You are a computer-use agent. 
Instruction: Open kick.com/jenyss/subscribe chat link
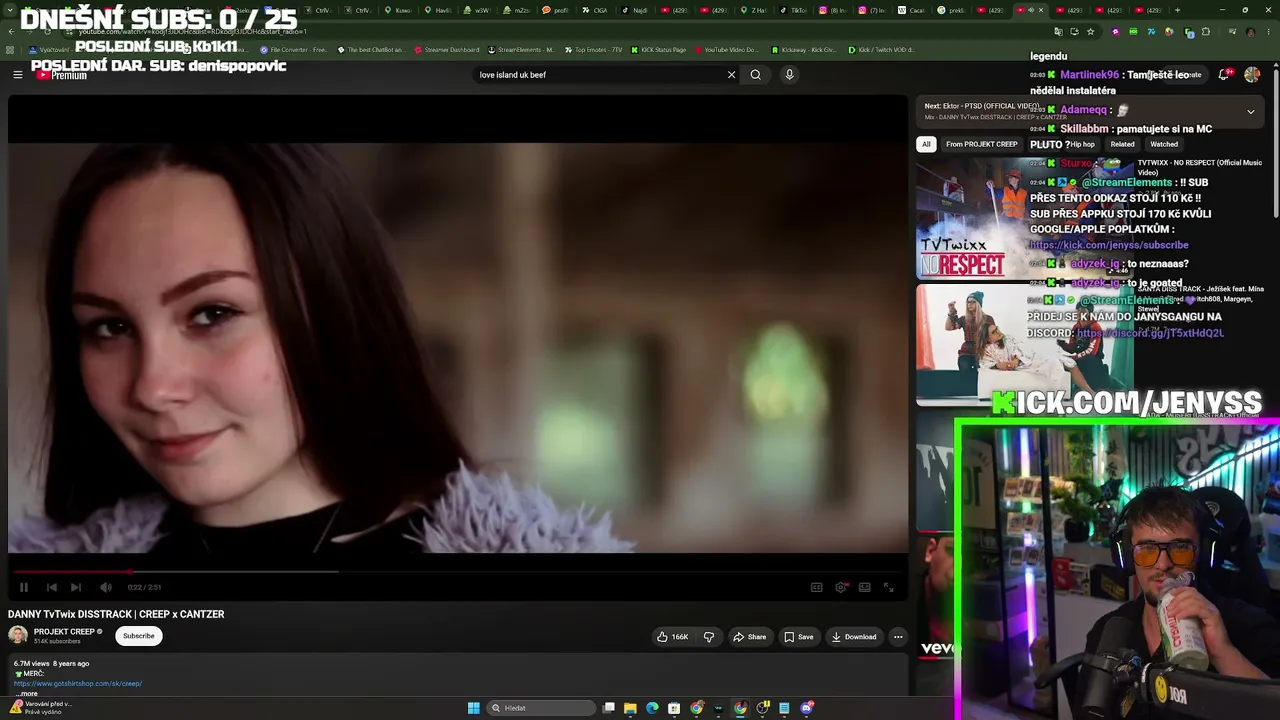pos(1109,245)
